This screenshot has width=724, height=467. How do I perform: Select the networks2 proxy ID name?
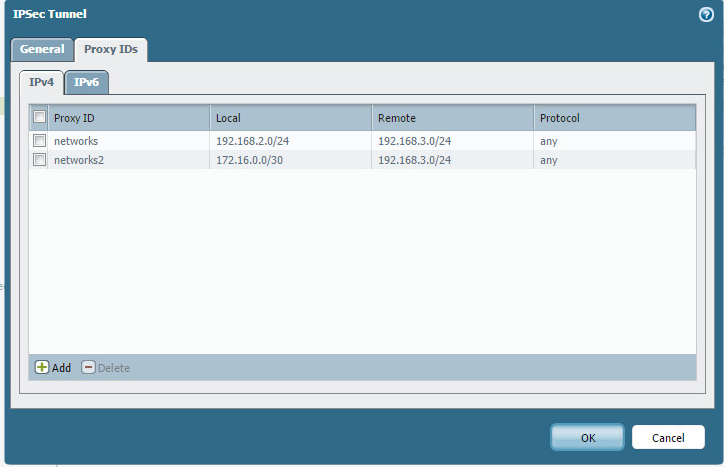point(79,160)
